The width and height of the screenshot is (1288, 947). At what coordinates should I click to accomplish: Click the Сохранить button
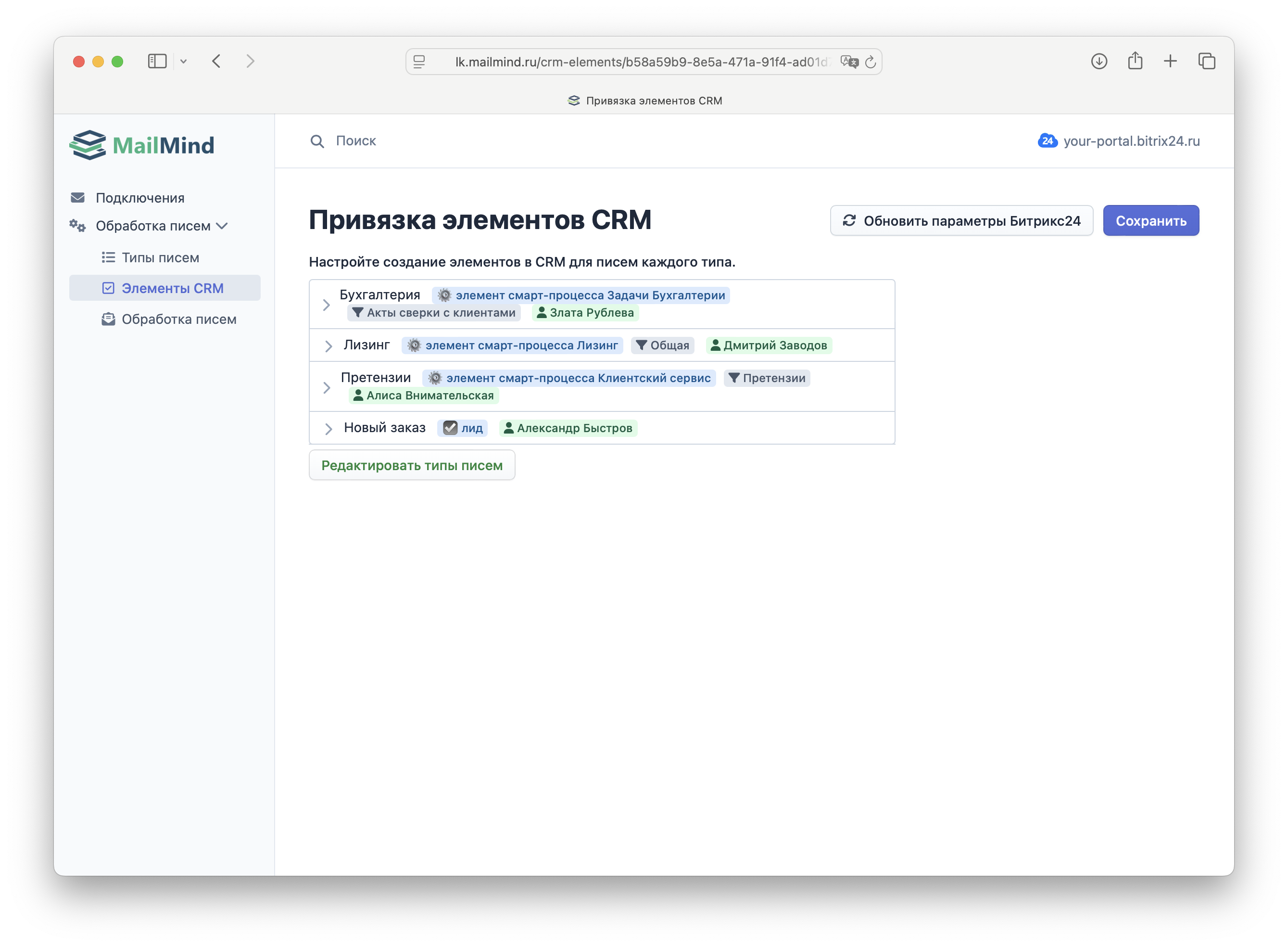[1150, 221]
